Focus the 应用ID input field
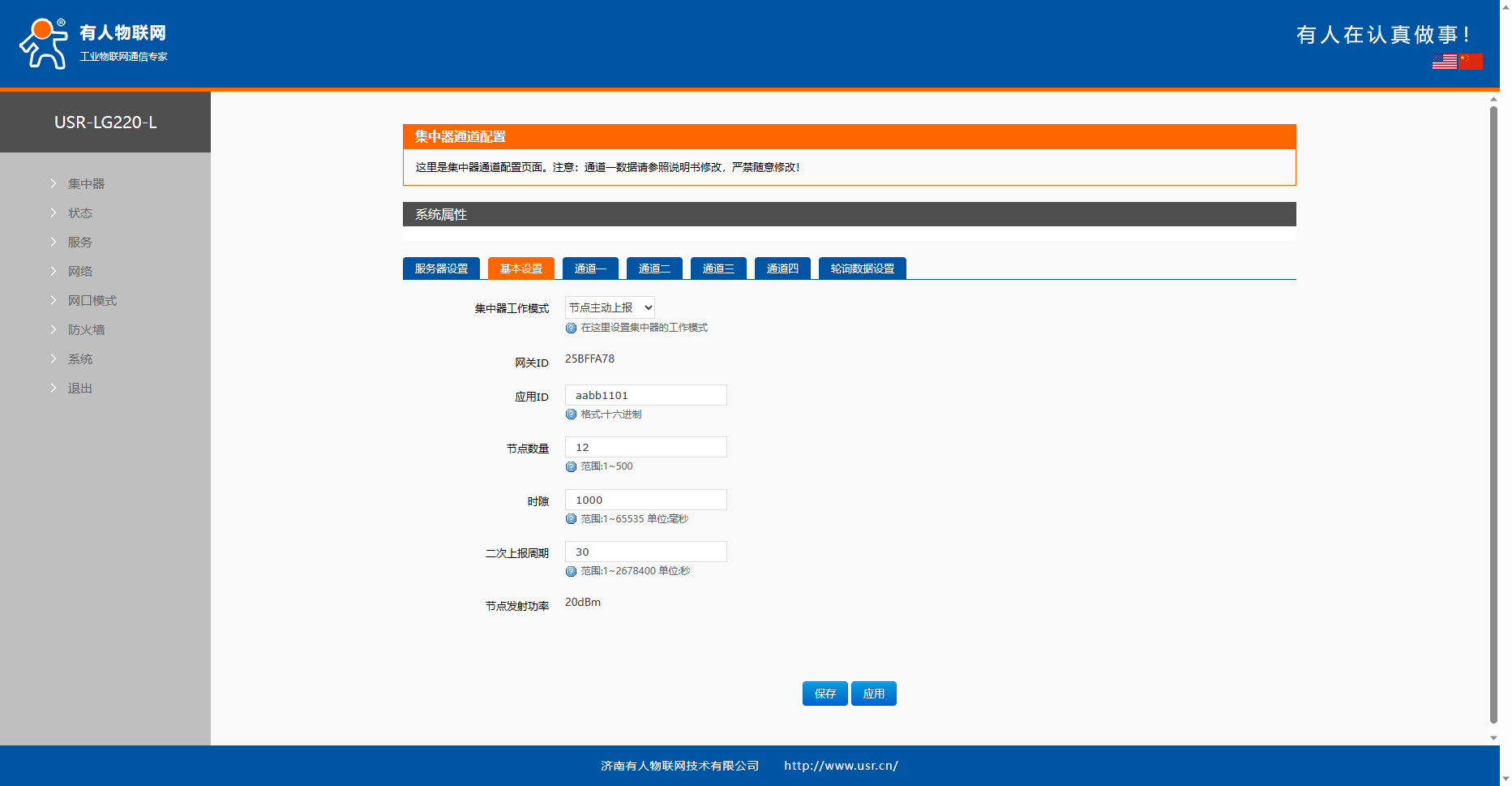 [646, 395]
